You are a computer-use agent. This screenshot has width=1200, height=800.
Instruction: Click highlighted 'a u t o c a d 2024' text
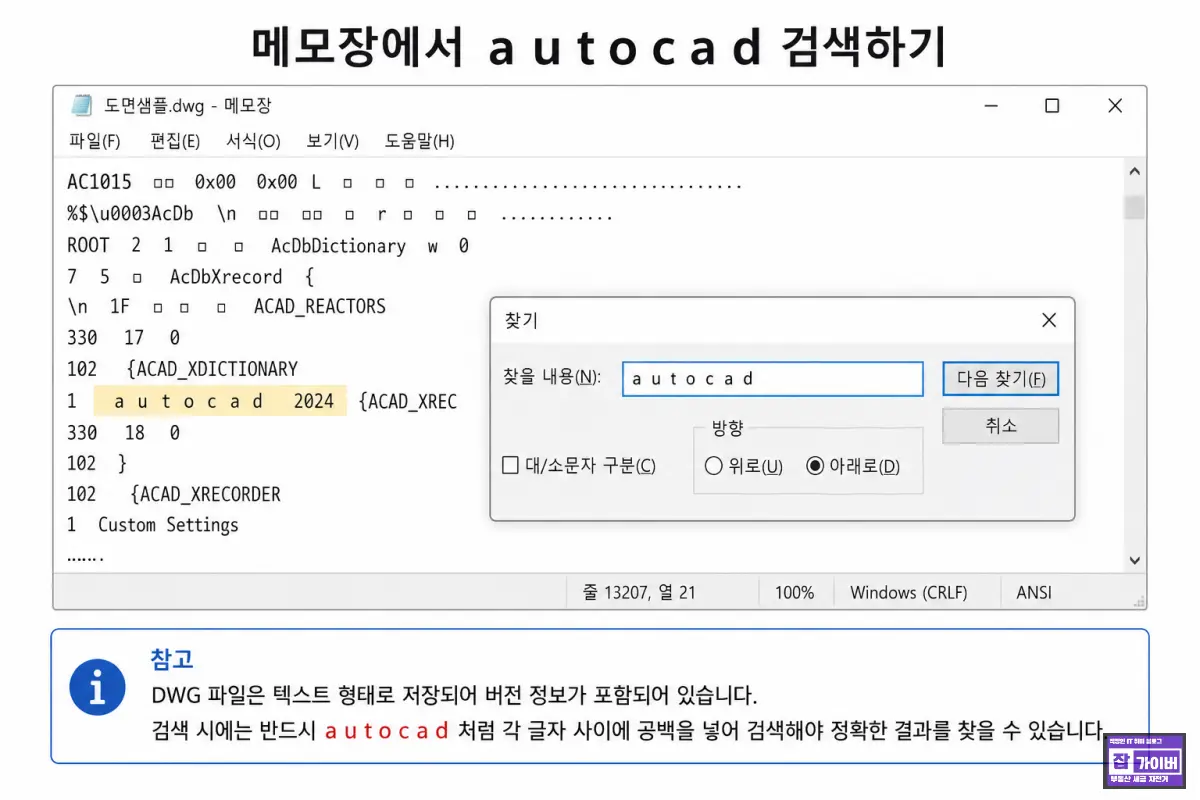coord(220,402)
